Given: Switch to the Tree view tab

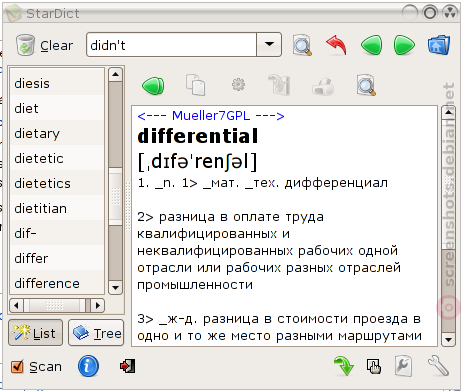Looking at the screenshot, I should coord(96,333).
